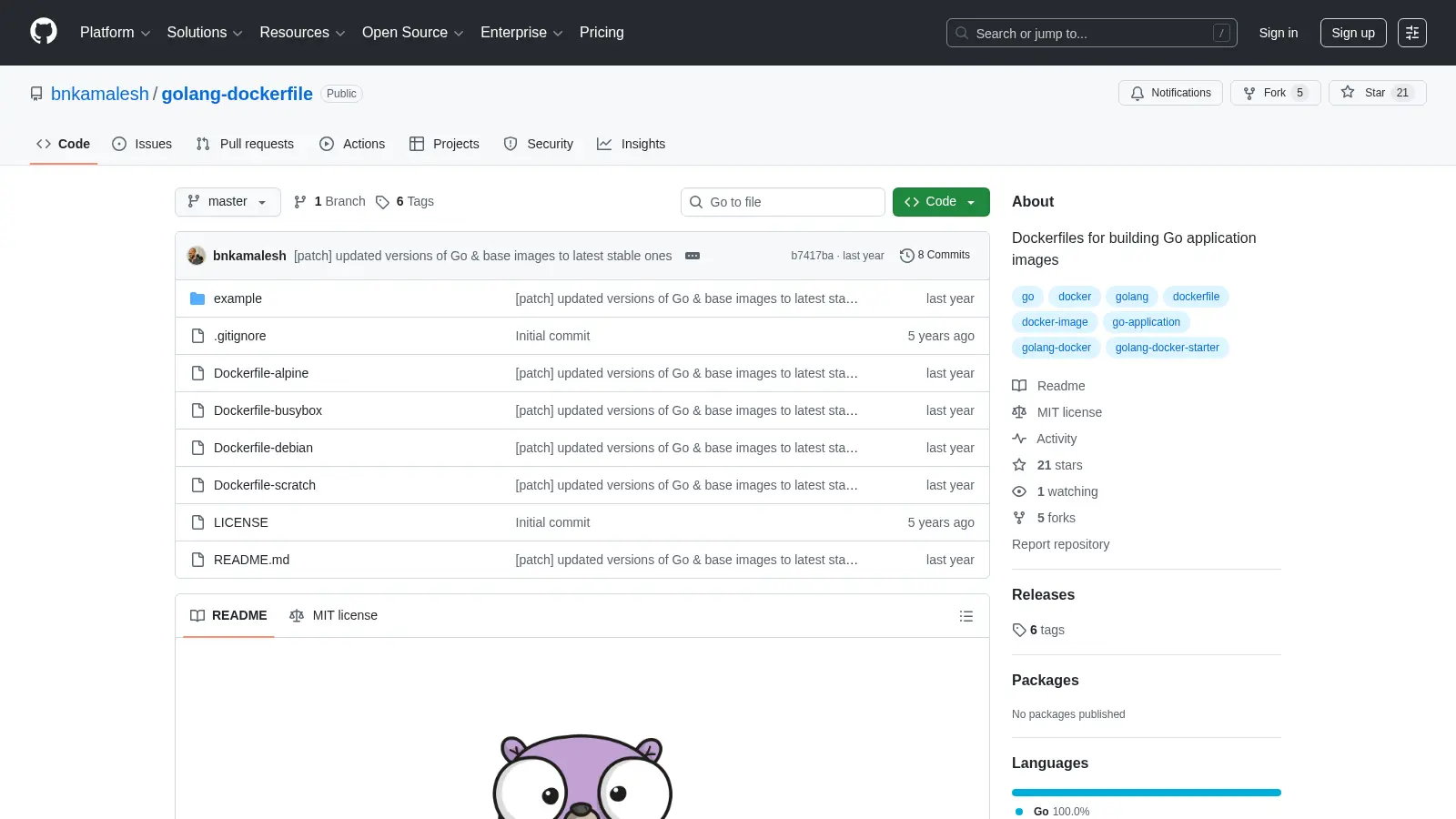Click the book icon next to Readme
Viewport: 1456px width, 819px height.
pyautogui.click(x=1019, y=386)
